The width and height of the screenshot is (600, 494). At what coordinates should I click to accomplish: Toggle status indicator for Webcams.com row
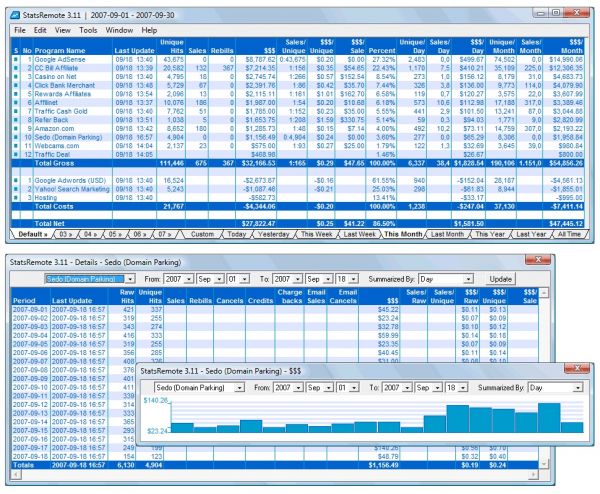tap(16, 146)
